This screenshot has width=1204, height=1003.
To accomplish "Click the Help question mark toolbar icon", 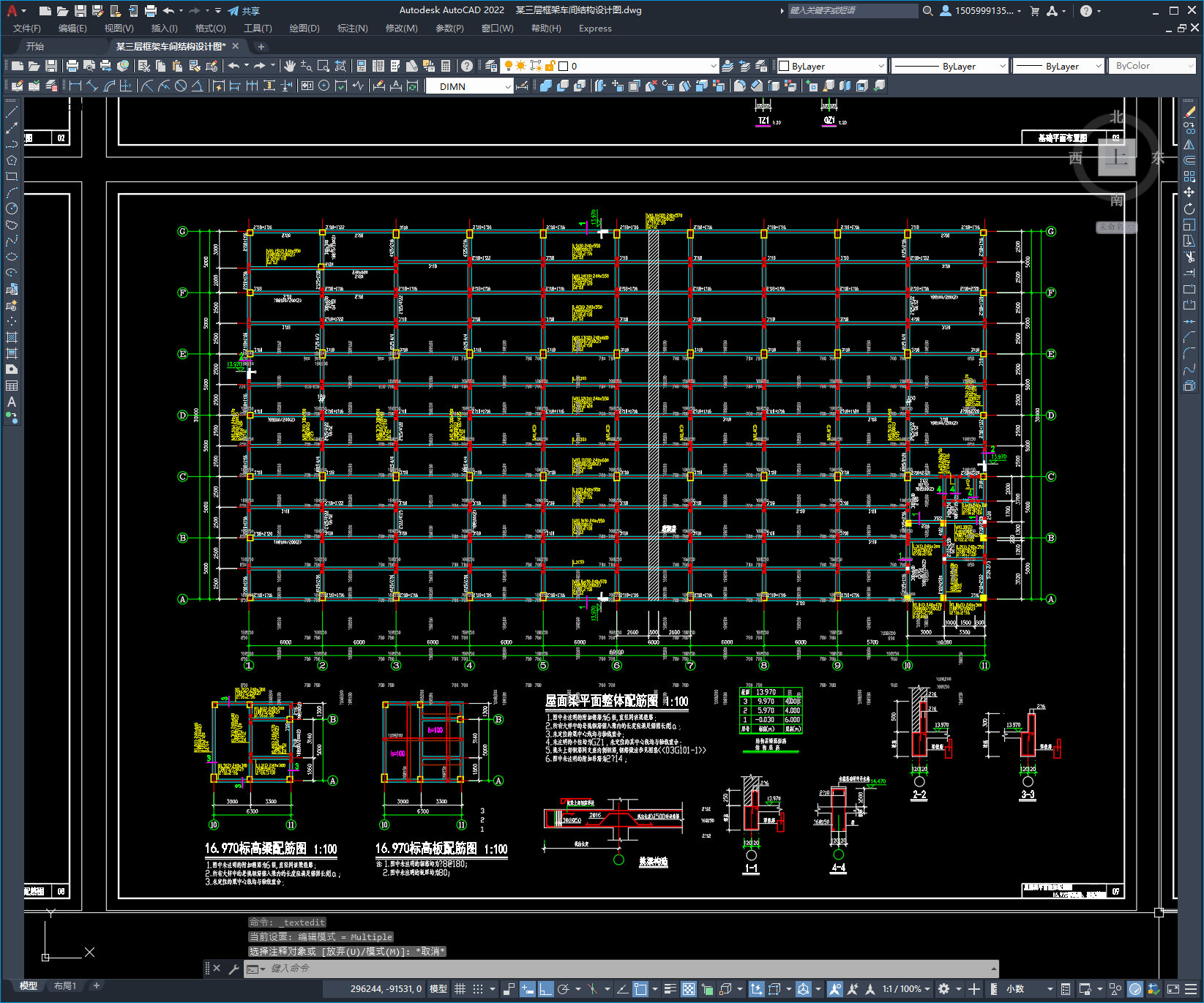I will click(x=467, y=66).
